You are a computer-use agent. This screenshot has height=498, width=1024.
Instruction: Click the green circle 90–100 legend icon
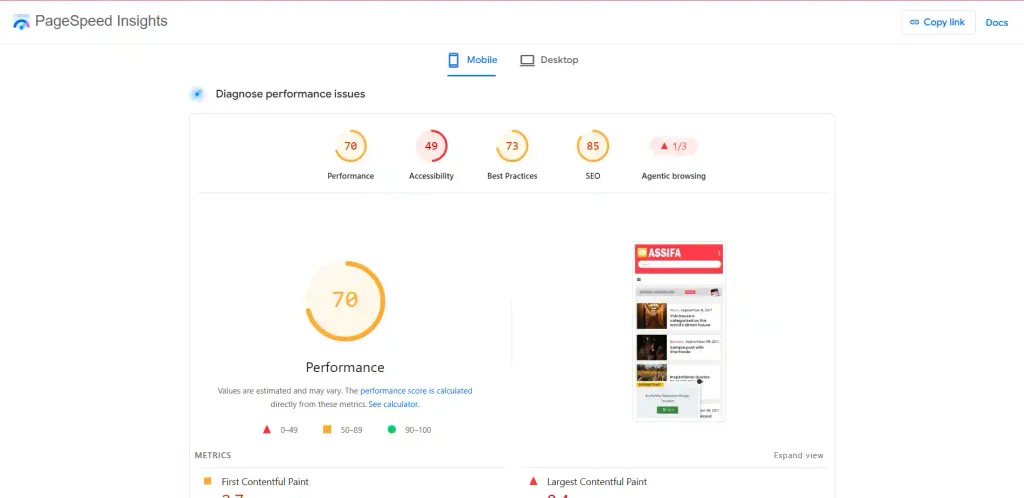coord(392,429)
